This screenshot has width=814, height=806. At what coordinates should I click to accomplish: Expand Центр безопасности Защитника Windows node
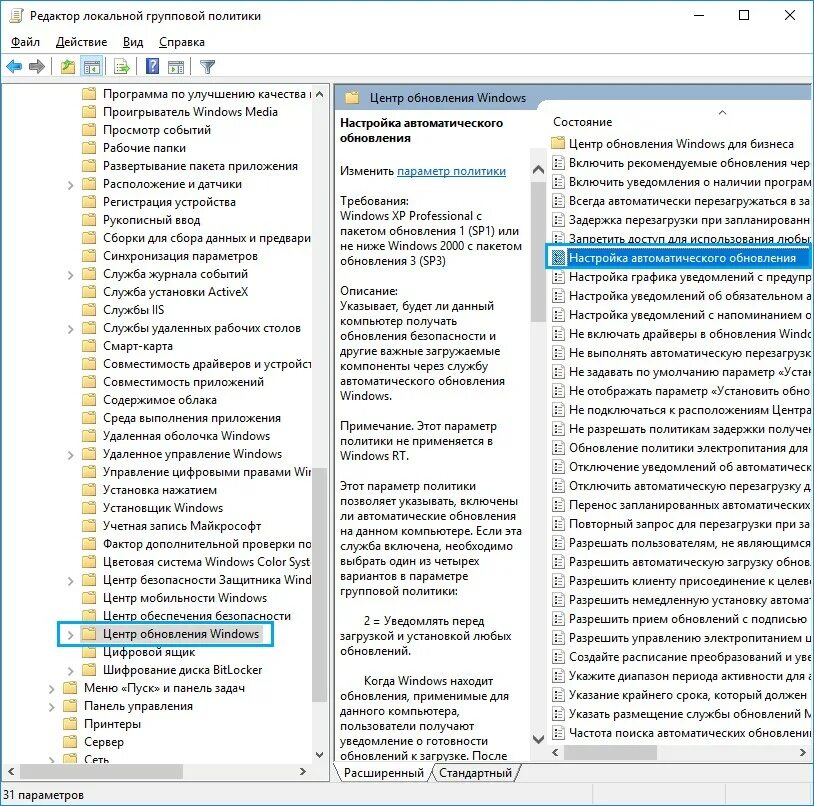71,581
